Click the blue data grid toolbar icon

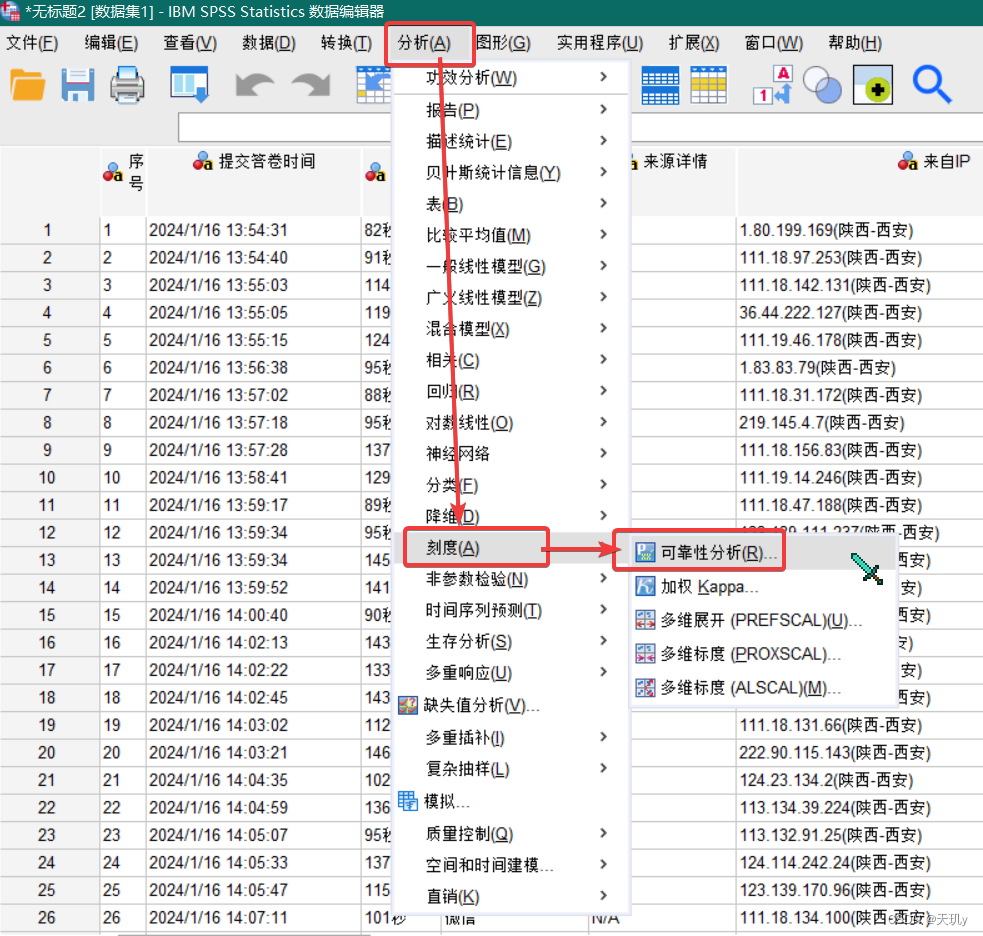(660, 85)
